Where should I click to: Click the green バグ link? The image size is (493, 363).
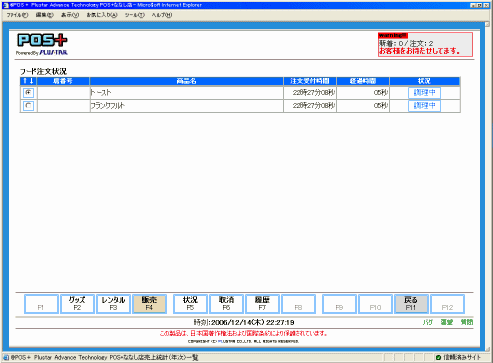tap(428, 322)
